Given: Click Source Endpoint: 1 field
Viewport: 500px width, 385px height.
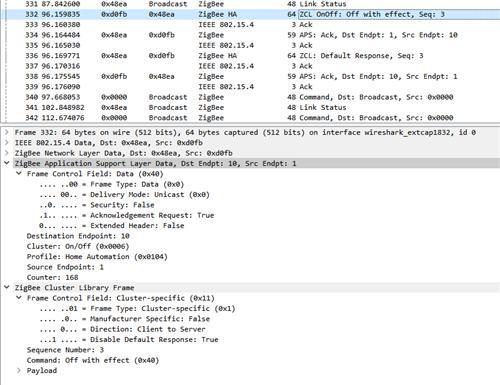Looking at the screenshot, I should coord(65,267).
